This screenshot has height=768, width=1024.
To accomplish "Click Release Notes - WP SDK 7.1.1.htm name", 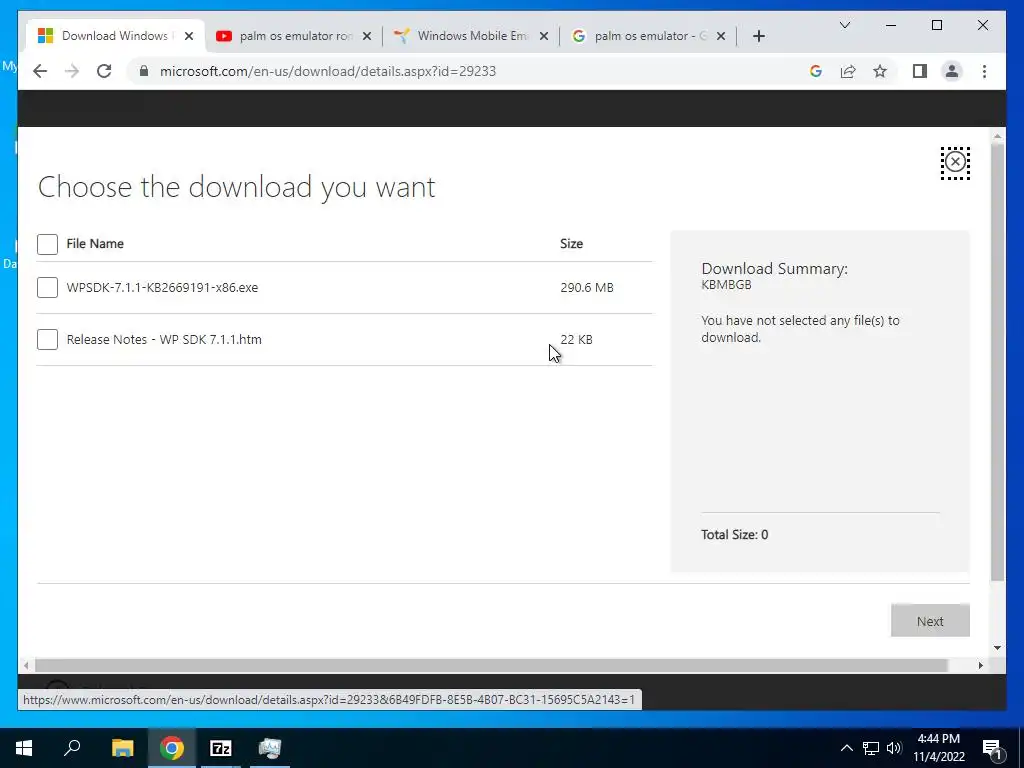I will (164, 340).
